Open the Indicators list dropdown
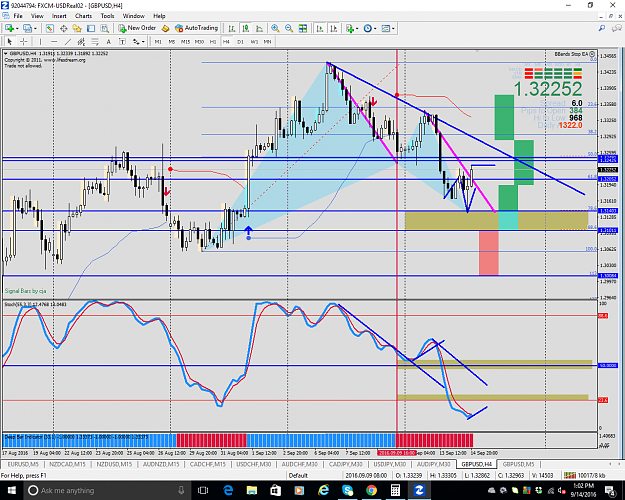The width and height of the screenshot is (625, 500). pyautogui.click(x=352, y=28)
